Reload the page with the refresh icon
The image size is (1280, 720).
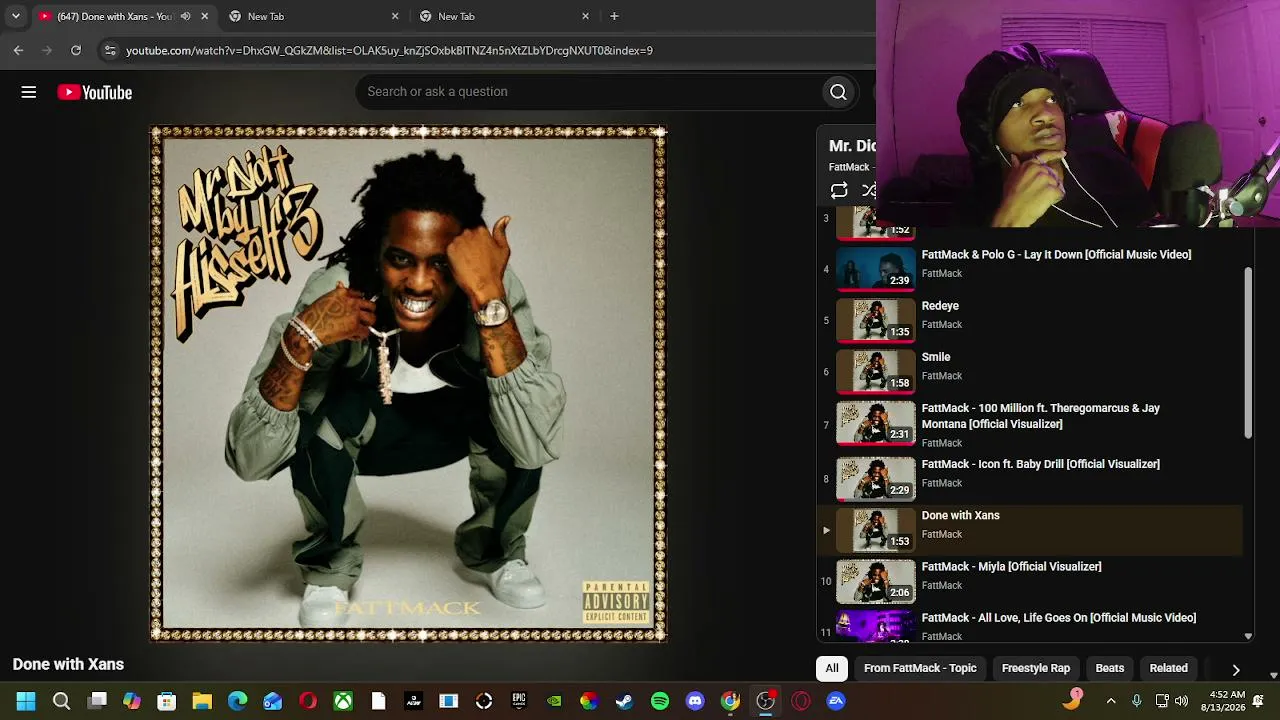click(x=76, y=50)
